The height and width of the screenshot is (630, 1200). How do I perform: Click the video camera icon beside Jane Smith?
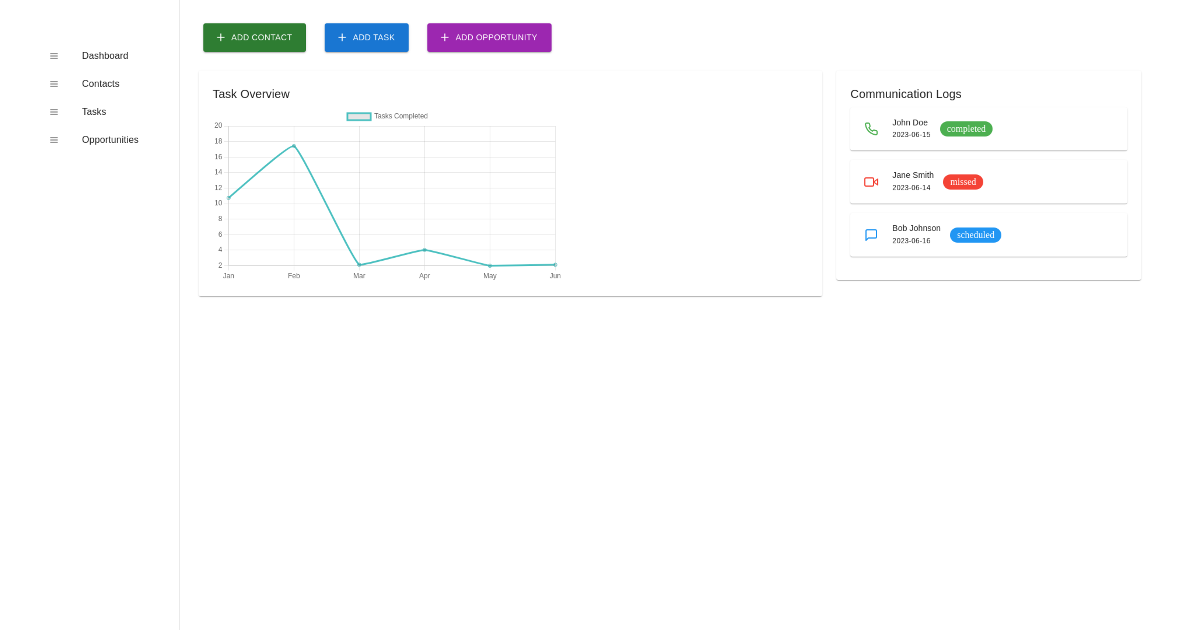pyautogui.click(x=871, y=182)
